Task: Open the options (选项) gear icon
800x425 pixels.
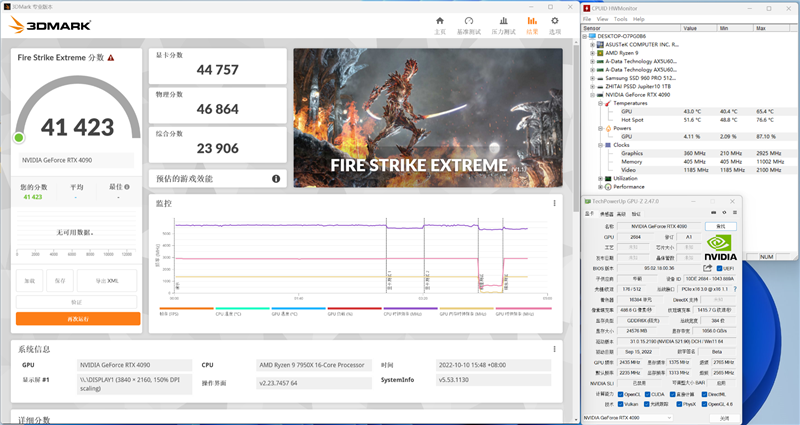Action: pyautogui.click(x=555, y=21)
